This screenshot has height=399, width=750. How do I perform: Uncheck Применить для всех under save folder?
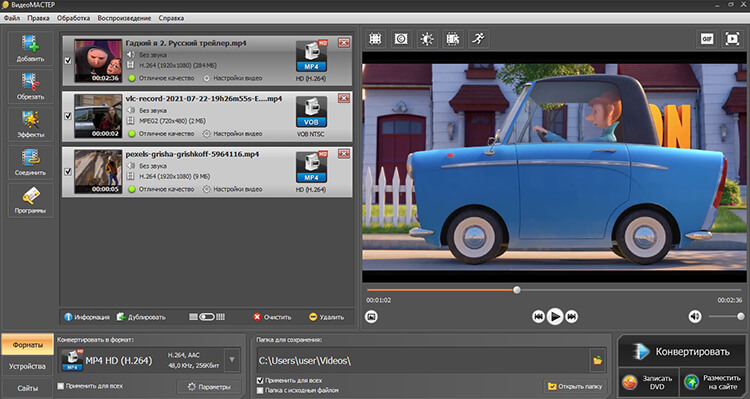pos(260,380)
